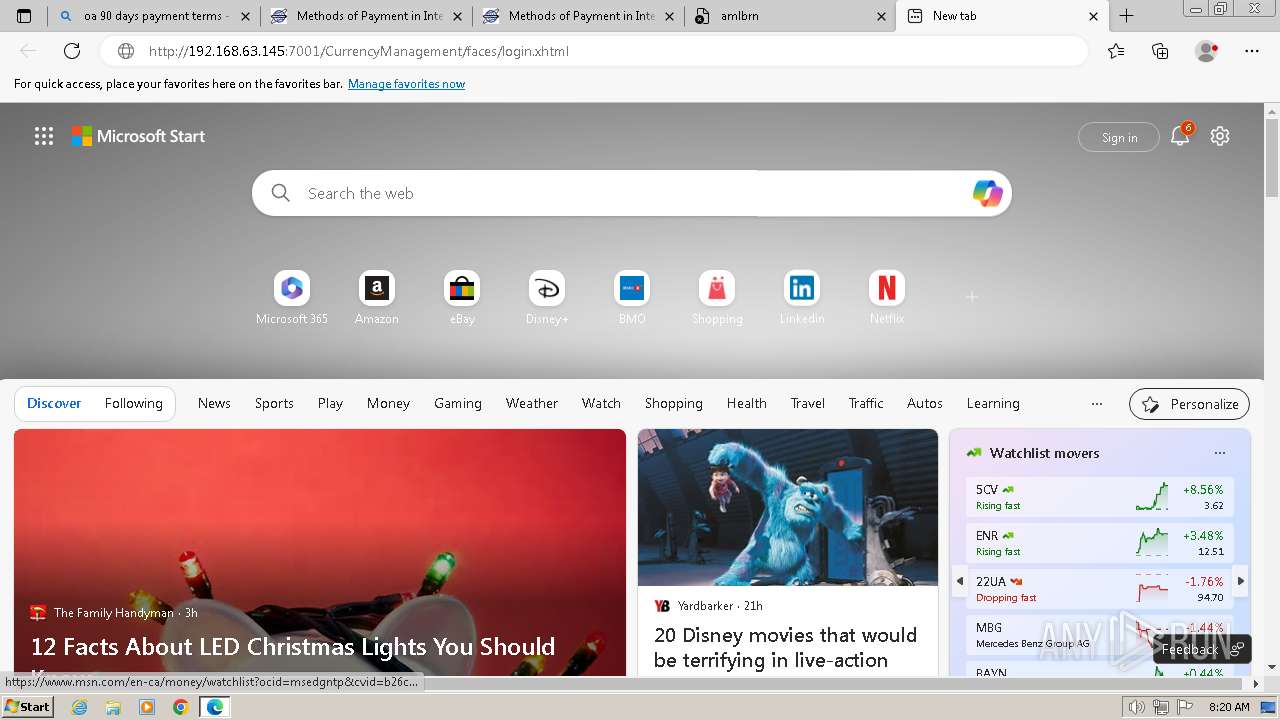Click the Microsoft Start logo
Screen dimensions: 1280x720
(x=138, y=136)
